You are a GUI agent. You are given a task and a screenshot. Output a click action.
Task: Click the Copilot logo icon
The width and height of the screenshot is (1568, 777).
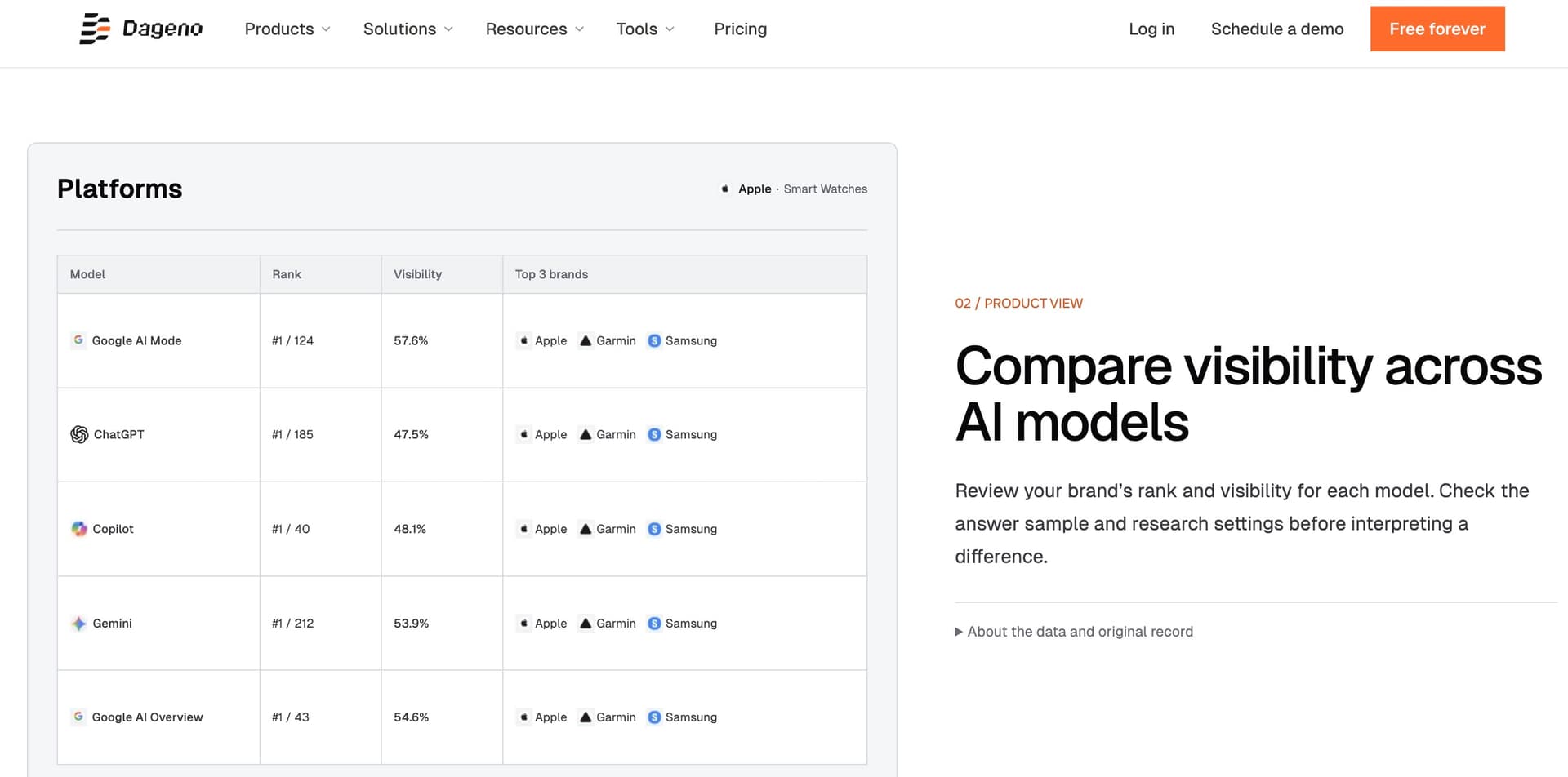[x=79, y=529]
